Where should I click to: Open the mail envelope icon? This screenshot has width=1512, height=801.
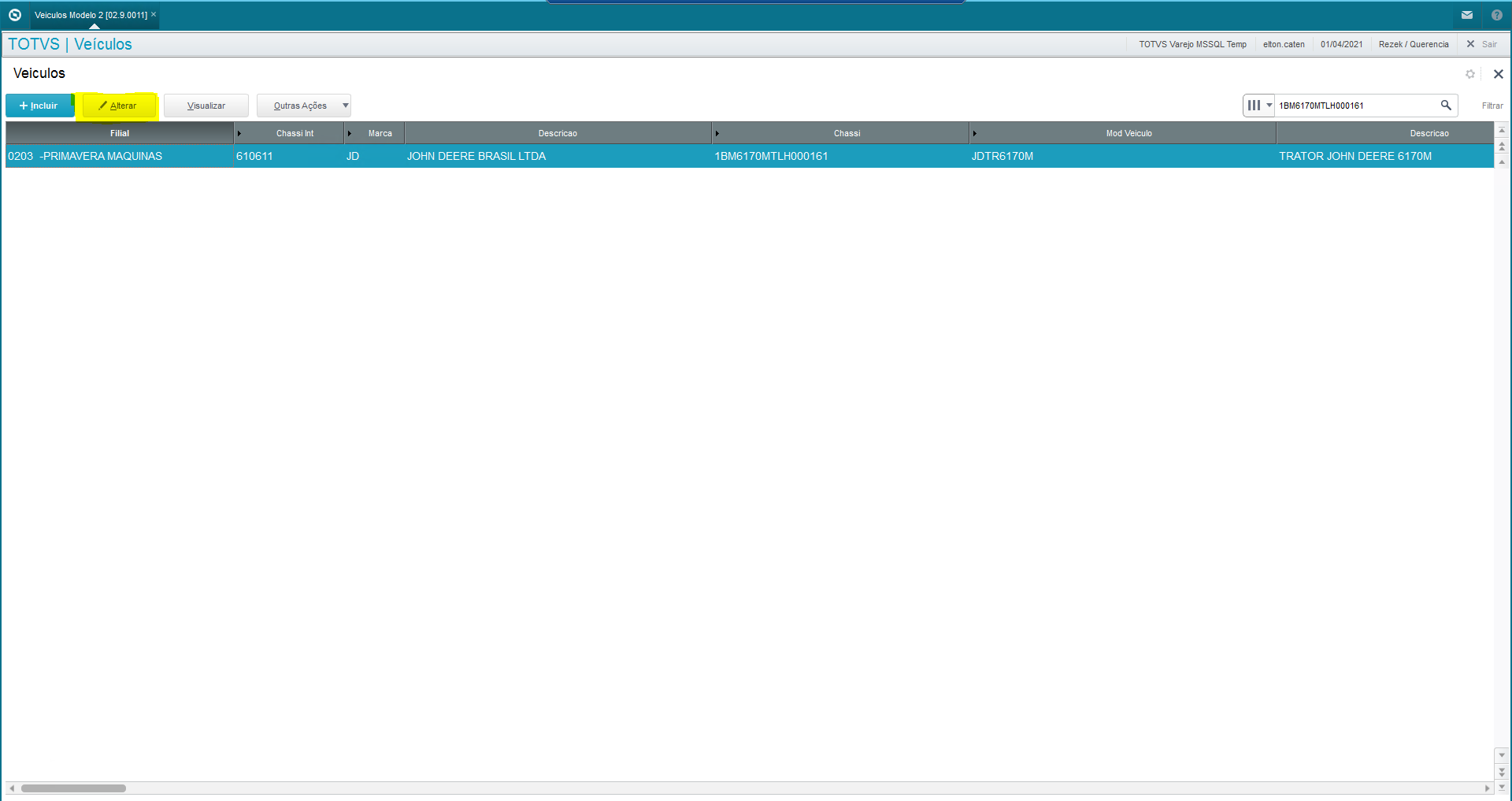pos(1467,15)
